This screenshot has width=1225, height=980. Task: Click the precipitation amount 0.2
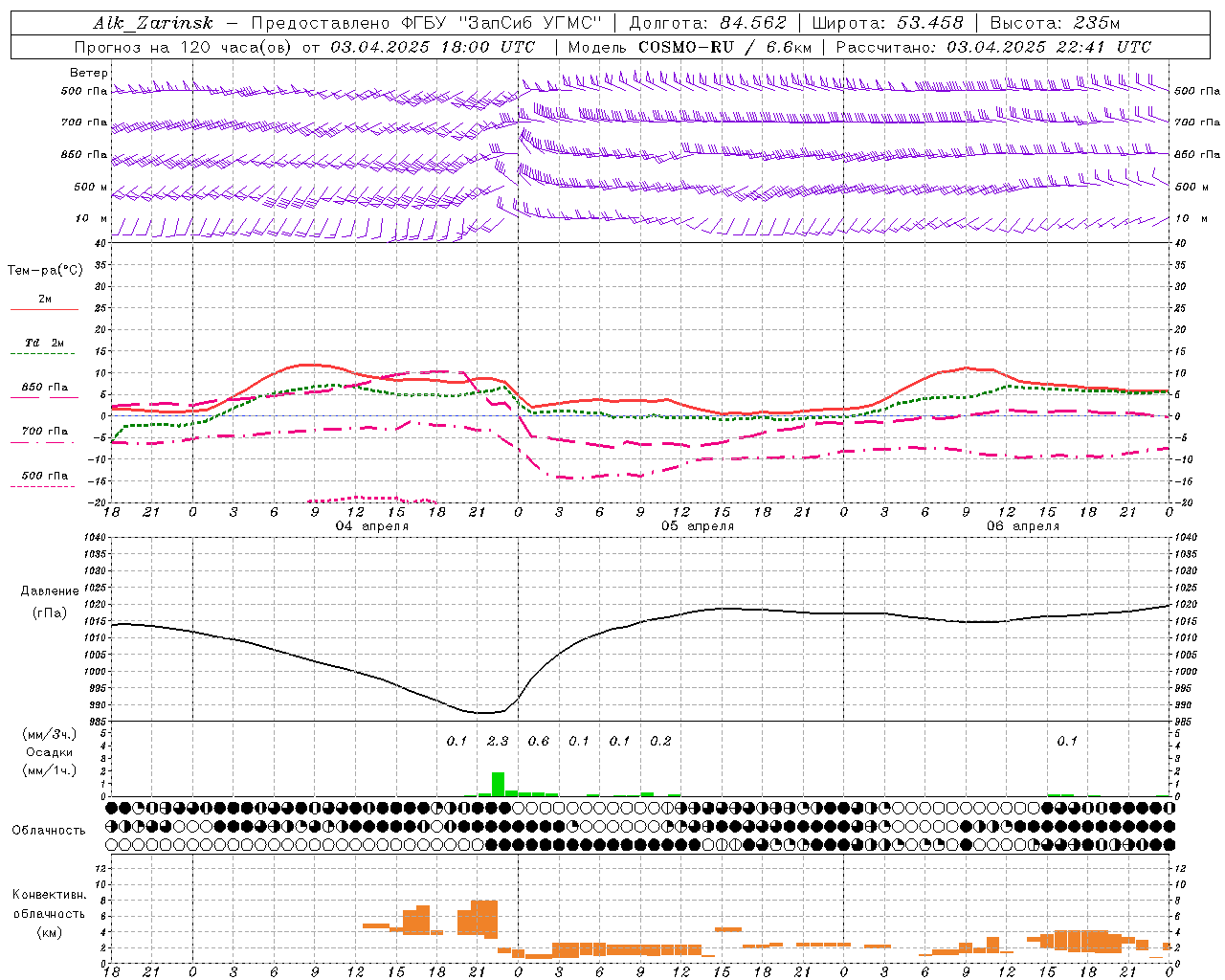(660, 741)
